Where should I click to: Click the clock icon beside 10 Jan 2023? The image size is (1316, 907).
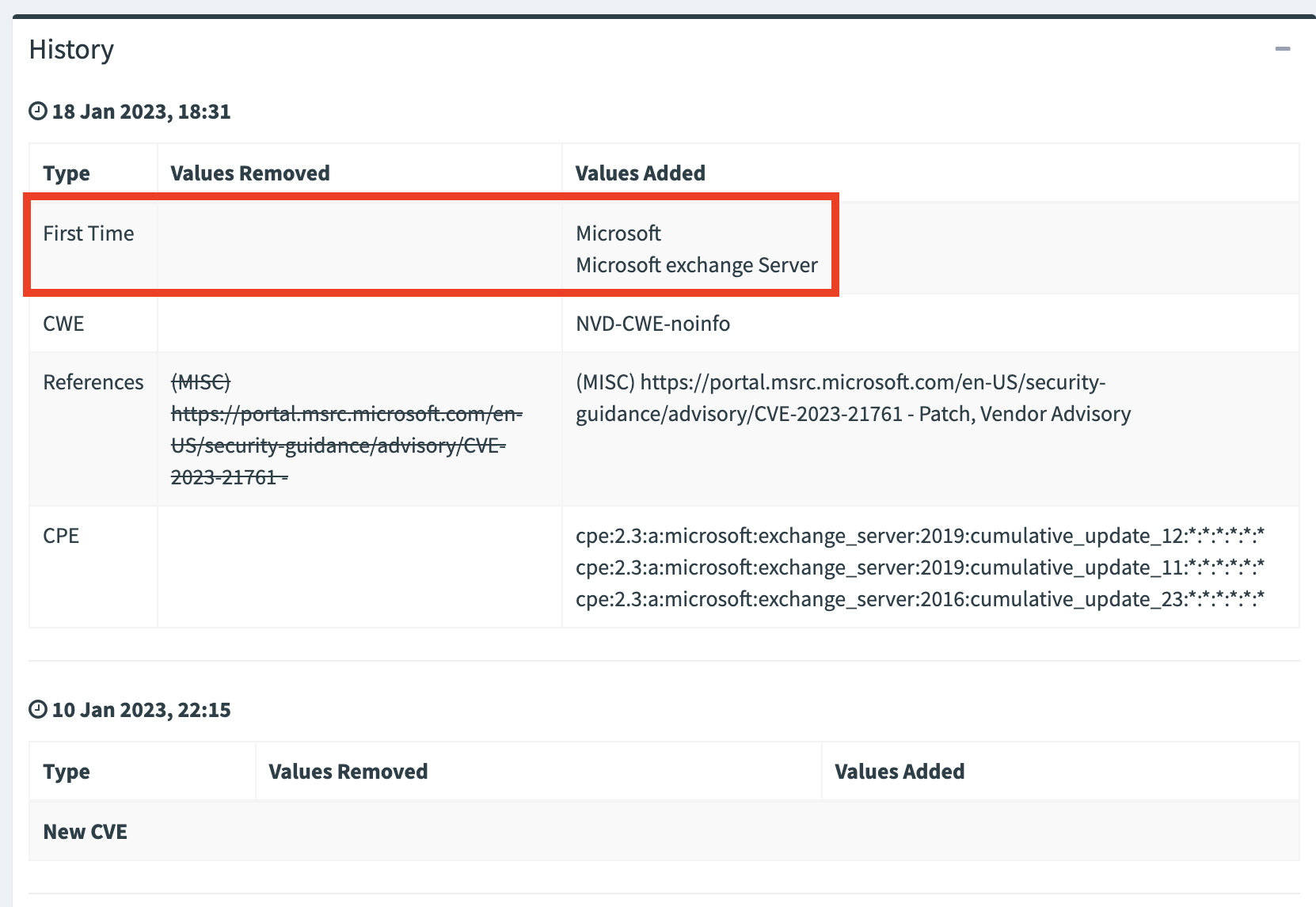(38, 710)
